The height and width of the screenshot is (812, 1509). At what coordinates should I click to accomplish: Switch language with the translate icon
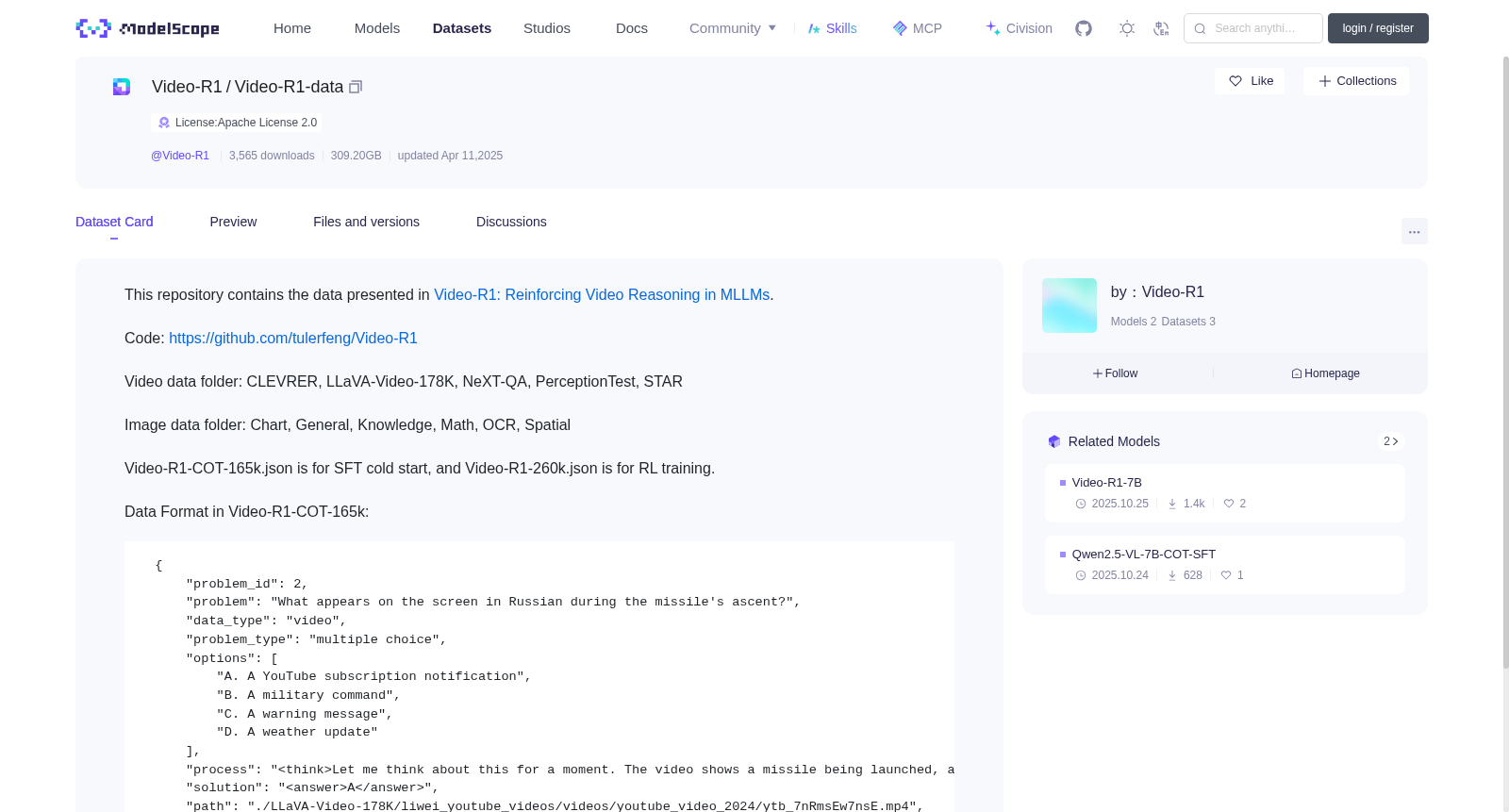pos(1161,28)
